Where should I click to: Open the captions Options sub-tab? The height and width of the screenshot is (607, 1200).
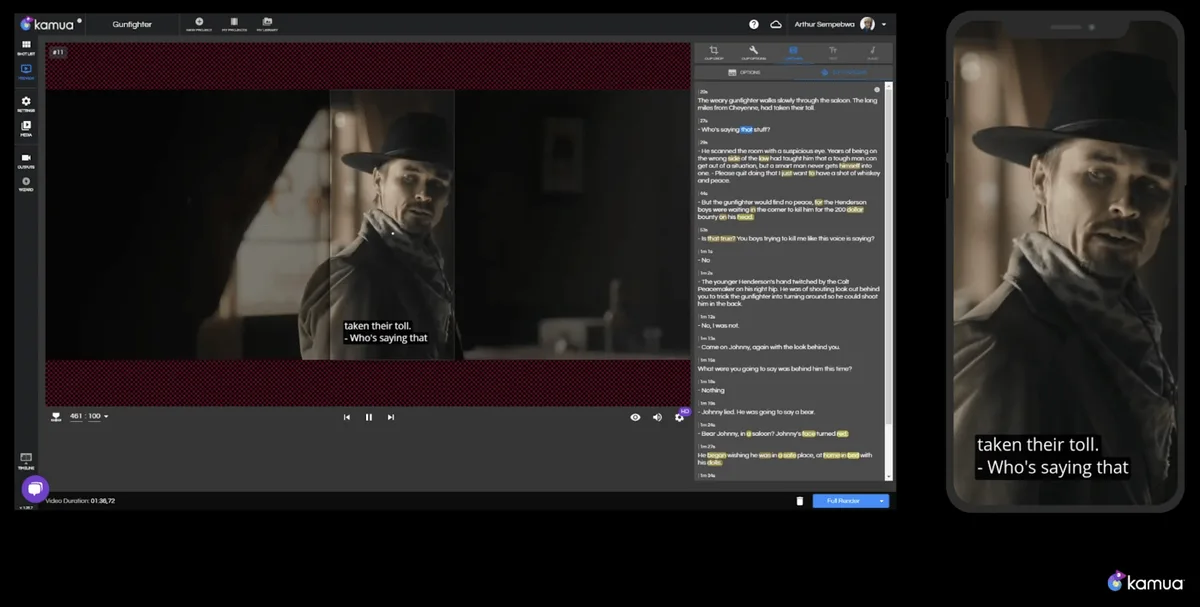[744, 73]
